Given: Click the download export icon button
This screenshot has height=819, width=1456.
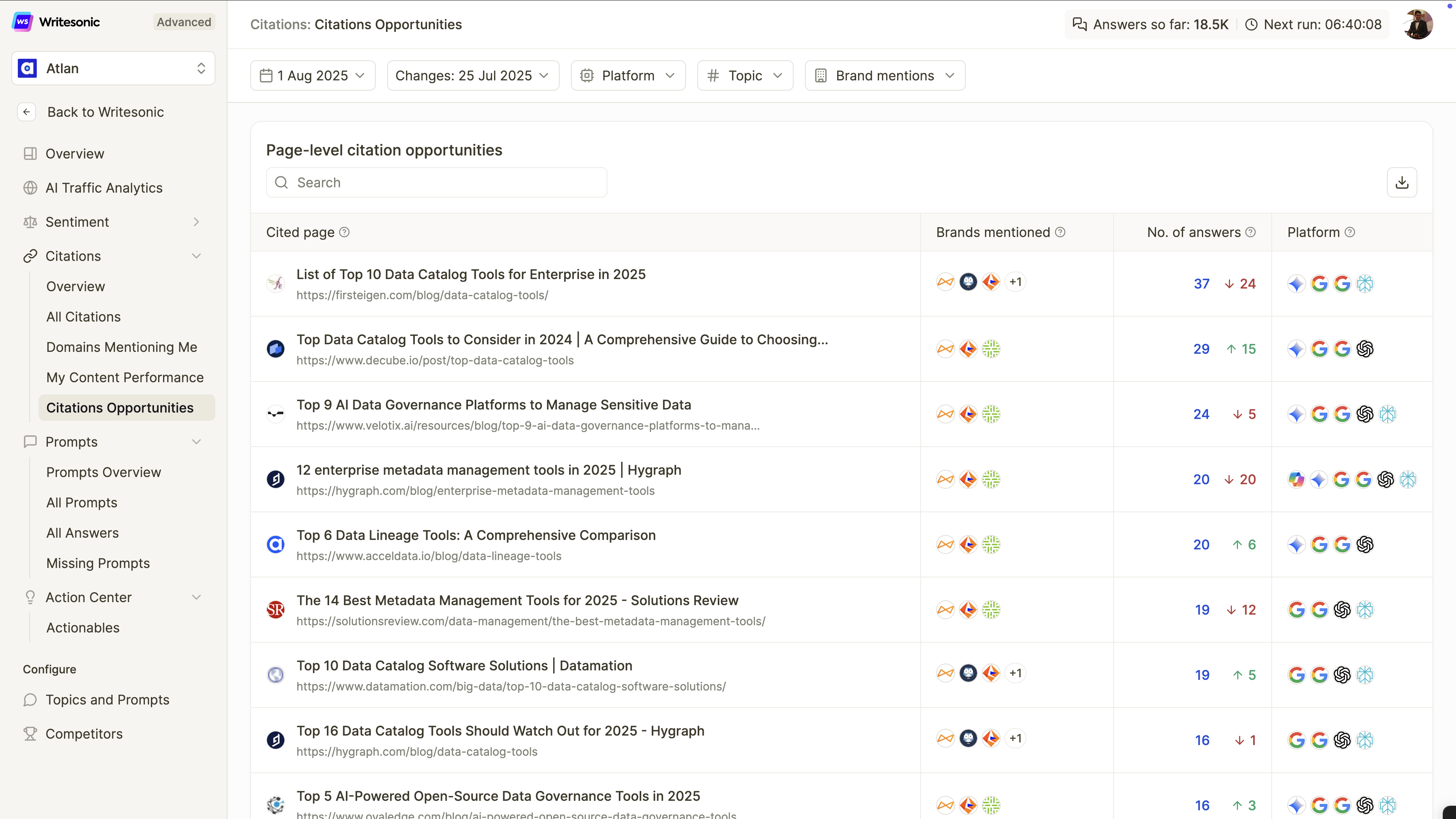Looking at the screenshot, I should (1402, 182).
